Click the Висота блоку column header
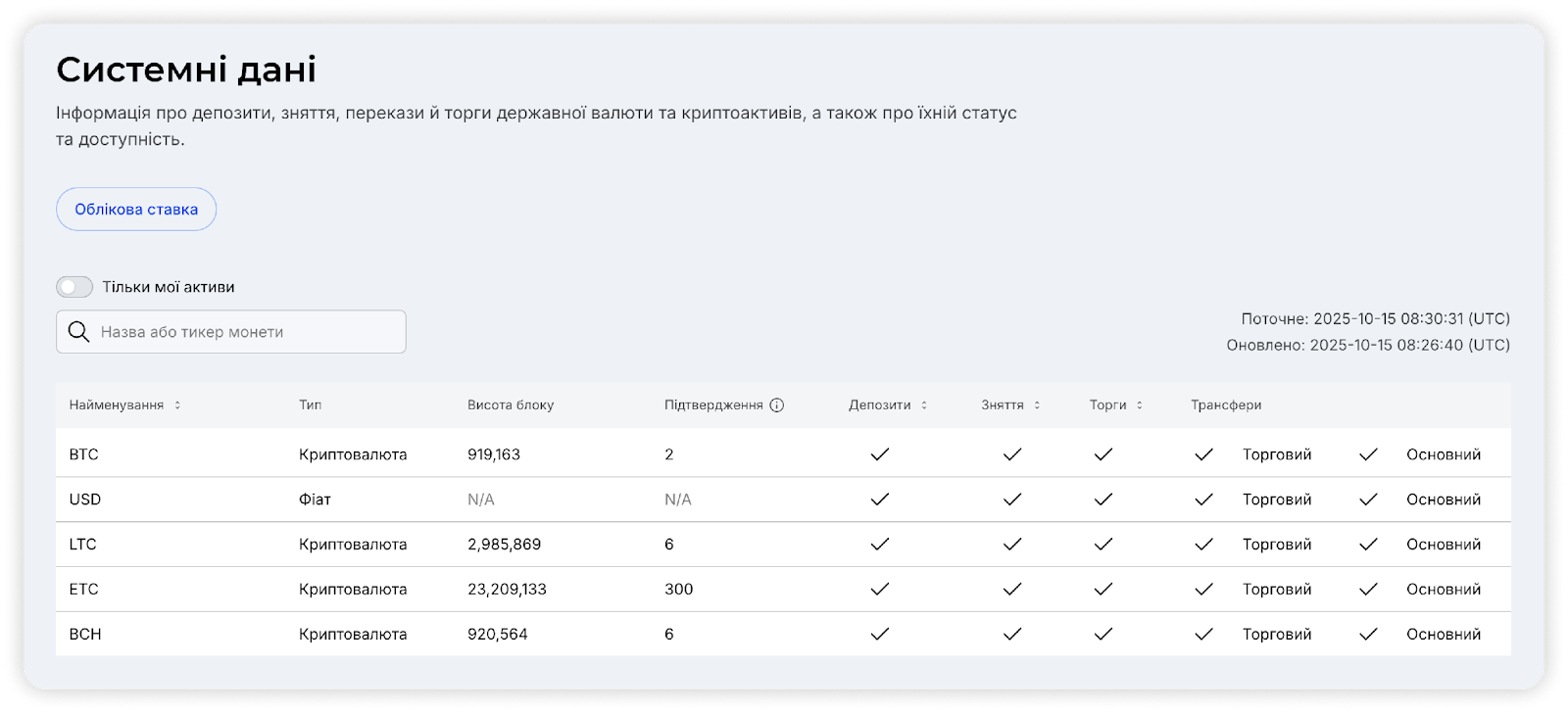The image size is (1568, 713). pyautogui.click(x=511, y=405)
